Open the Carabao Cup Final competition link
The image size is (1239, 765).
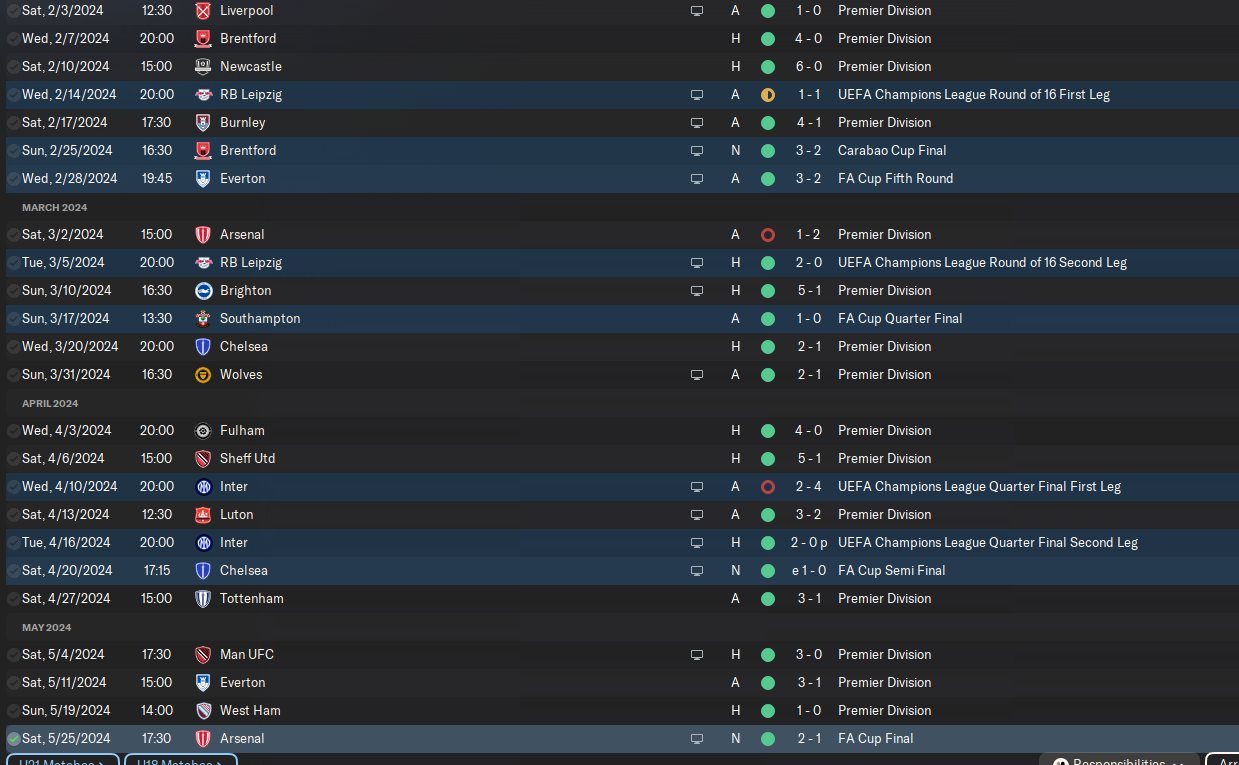(x=892, y=151)
